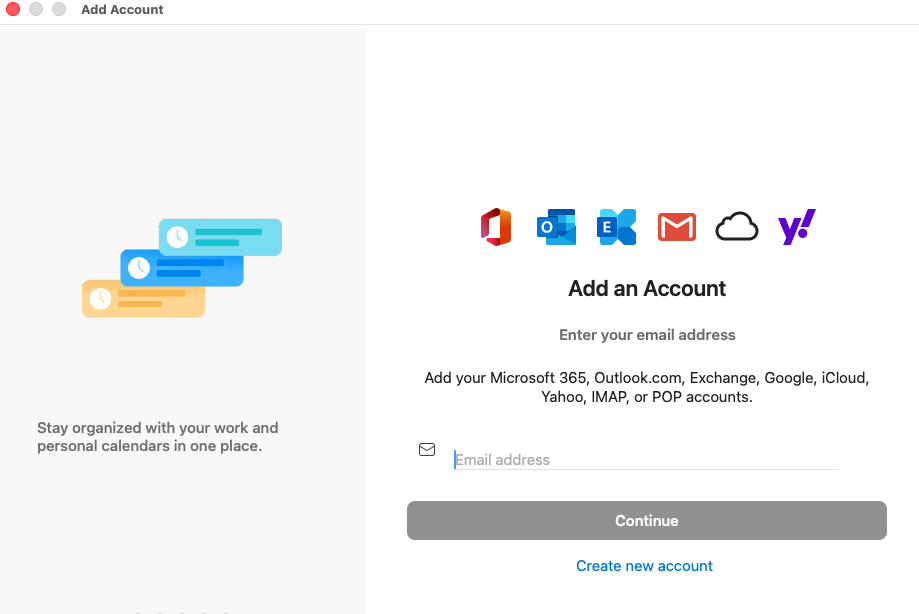Choose the Exchange provider icon

616,227
